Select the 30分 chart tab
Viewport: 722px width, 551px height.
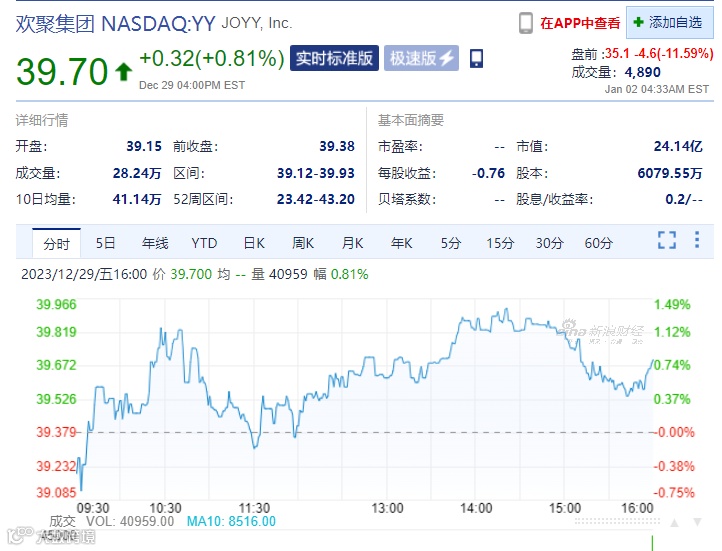549,243
